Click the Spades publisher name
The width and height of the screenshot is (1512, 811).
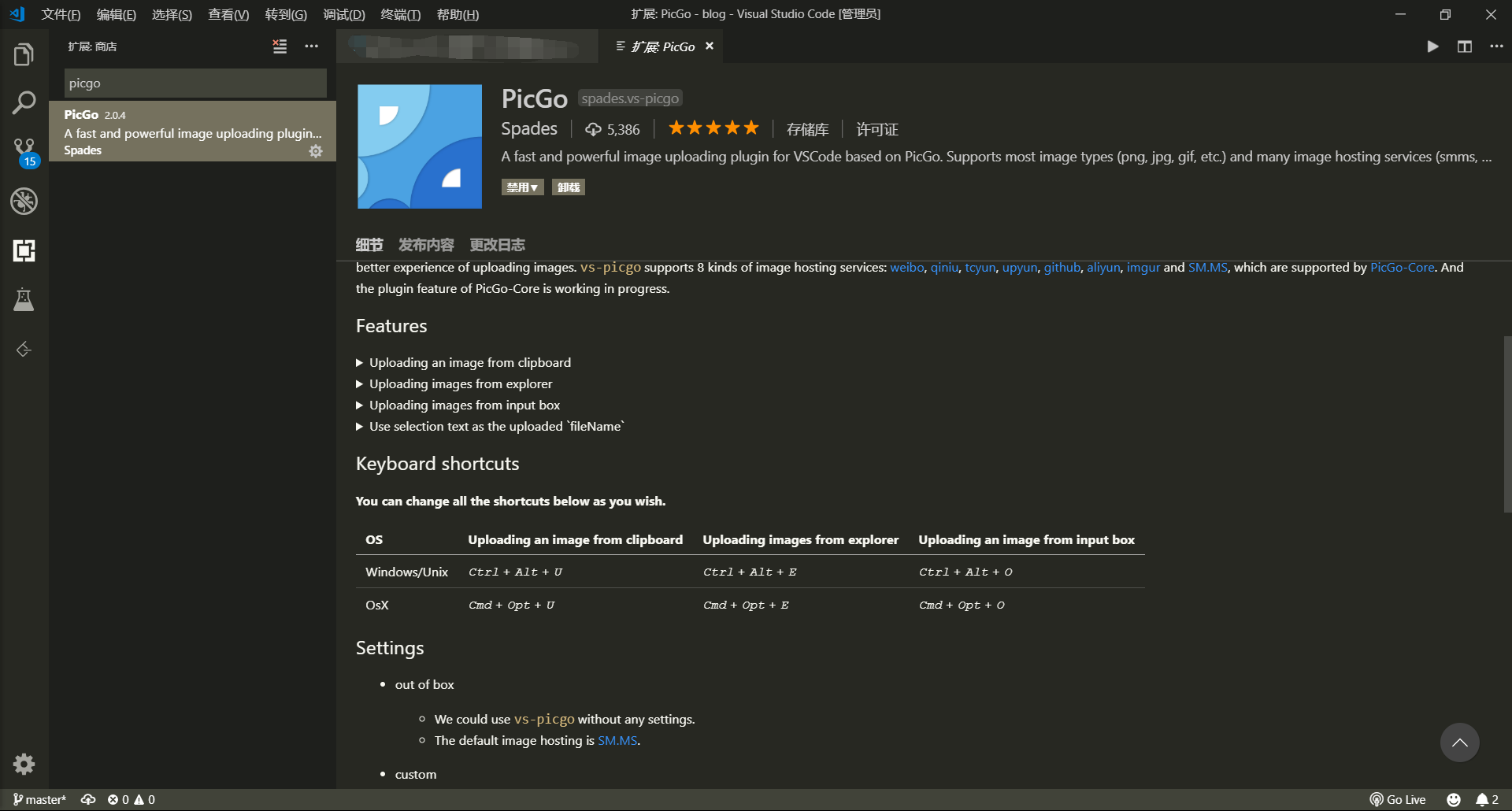tap(529, 128)
